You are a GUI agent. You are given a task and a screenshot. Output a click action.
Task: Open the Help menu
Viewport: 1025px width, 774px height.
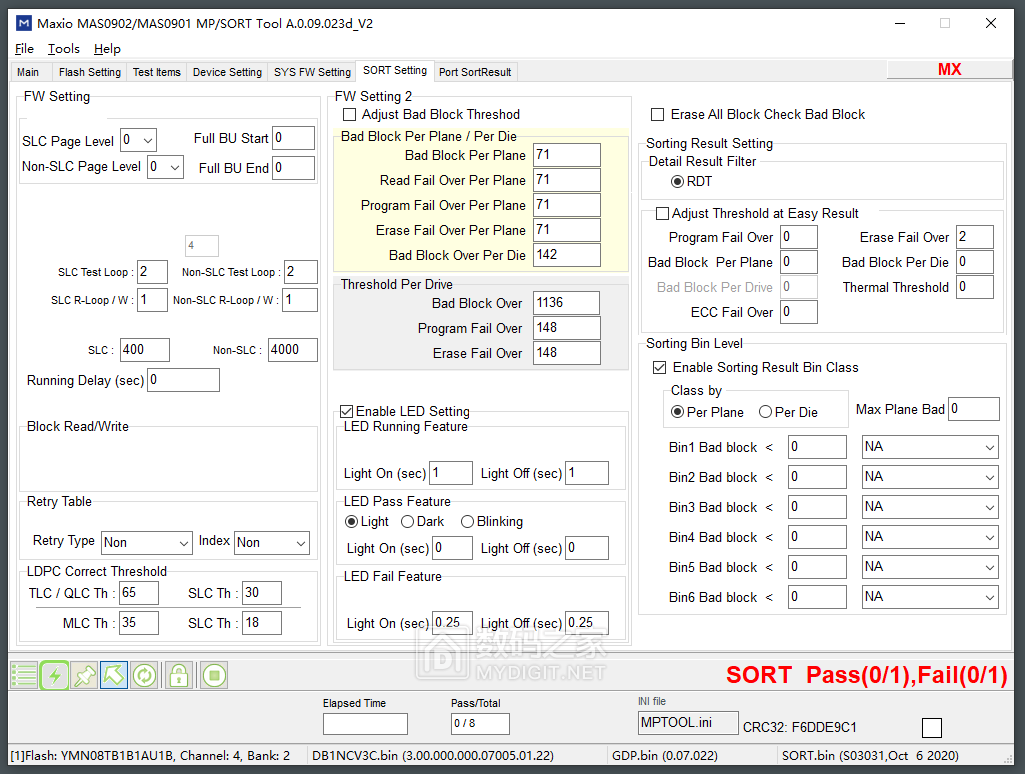coord(107,49)
